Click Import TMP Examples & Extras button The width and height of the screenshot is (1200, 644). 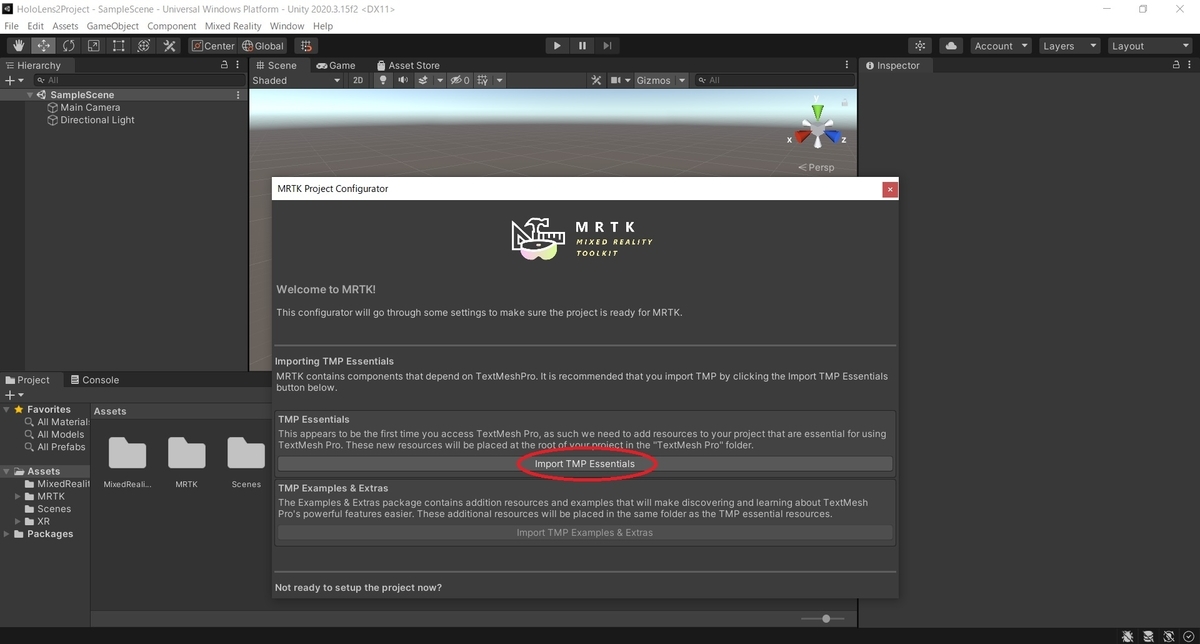[585, 533]
